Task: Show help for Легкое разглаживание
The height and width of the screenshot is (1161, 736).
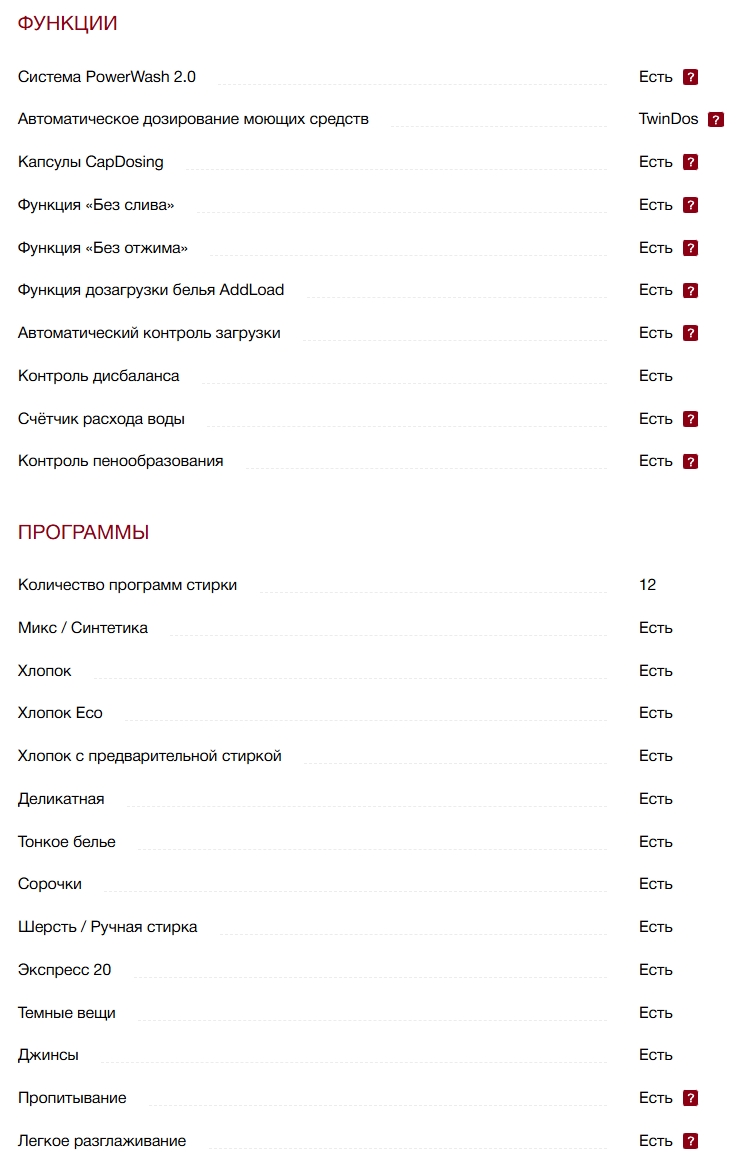Action: click(690, 1141)
